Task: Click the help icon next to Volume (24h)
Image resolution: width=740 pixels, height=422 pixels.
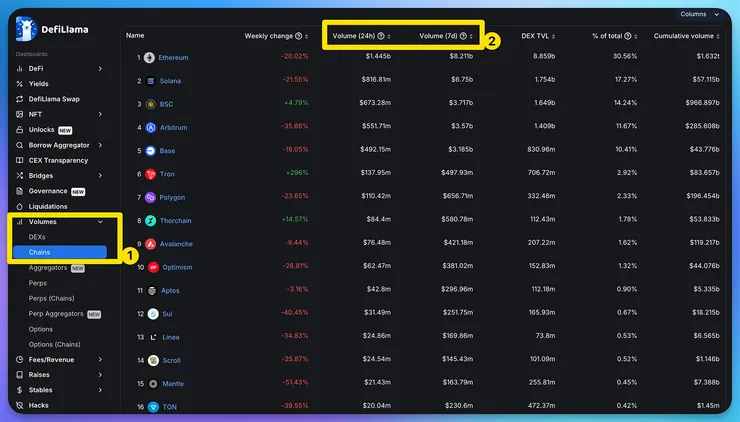Action: coord(381,36)
